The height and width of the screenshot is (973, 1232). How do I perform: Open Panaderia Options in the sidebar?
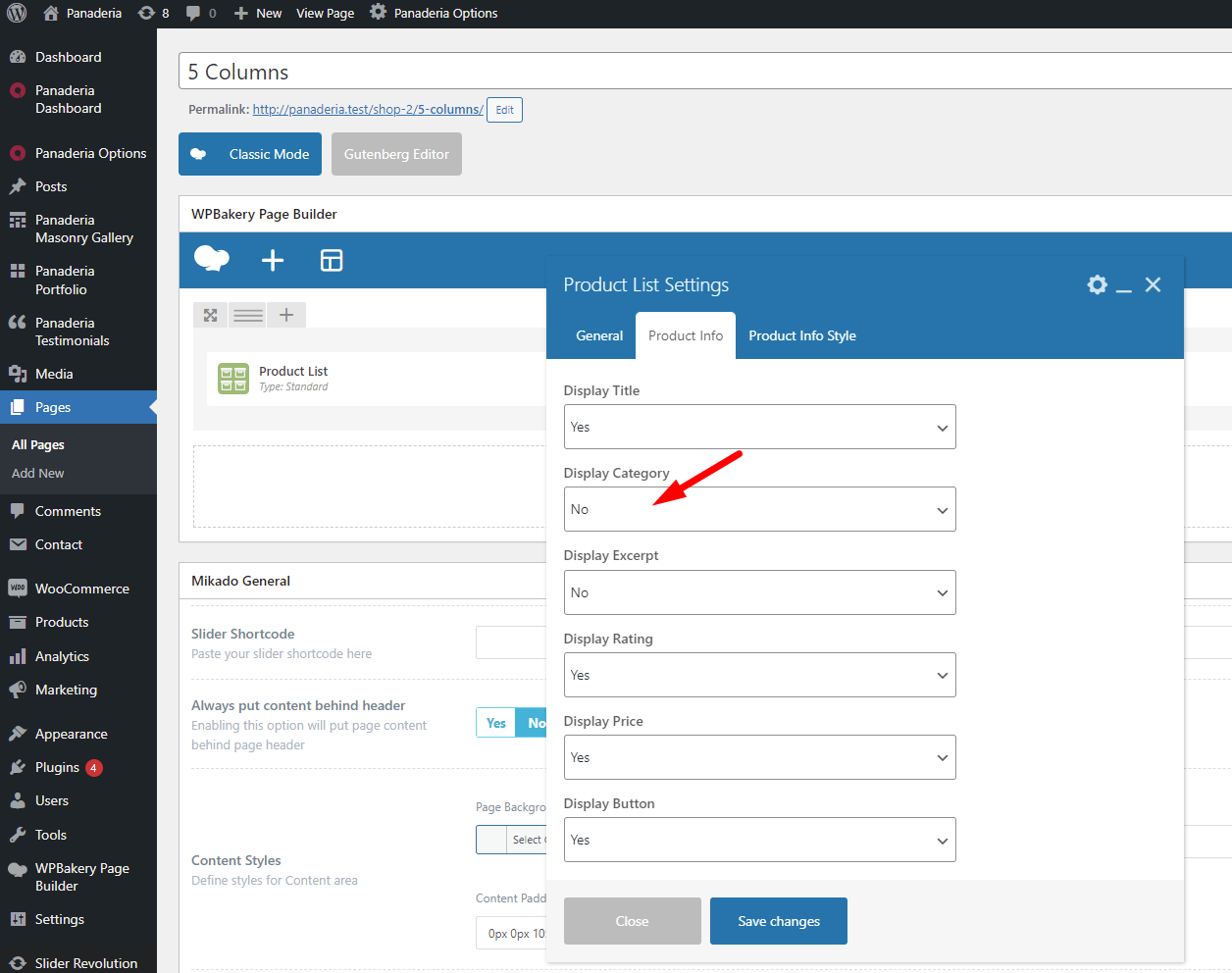[78, 153]
